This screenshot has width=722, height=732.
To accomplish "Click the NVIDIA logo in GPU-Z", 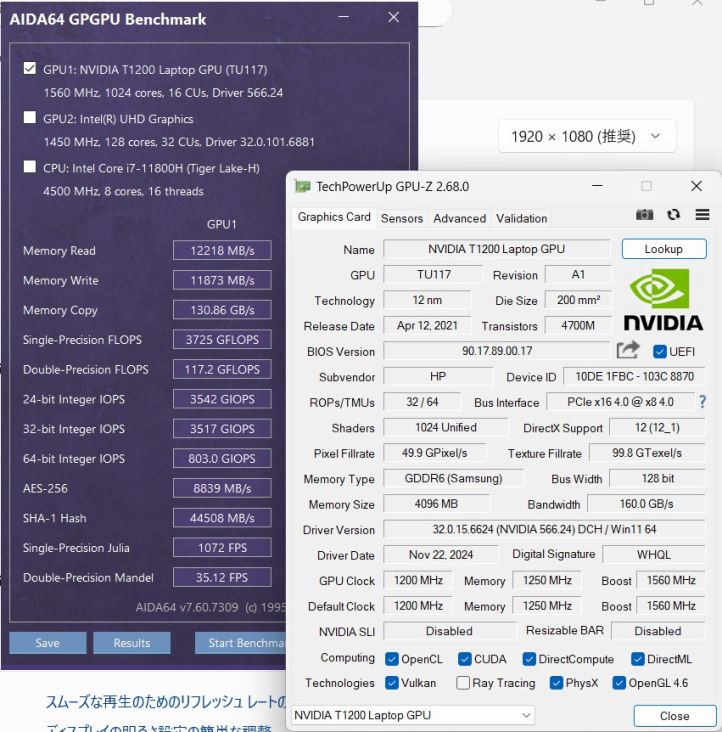I will coord(663,300).
